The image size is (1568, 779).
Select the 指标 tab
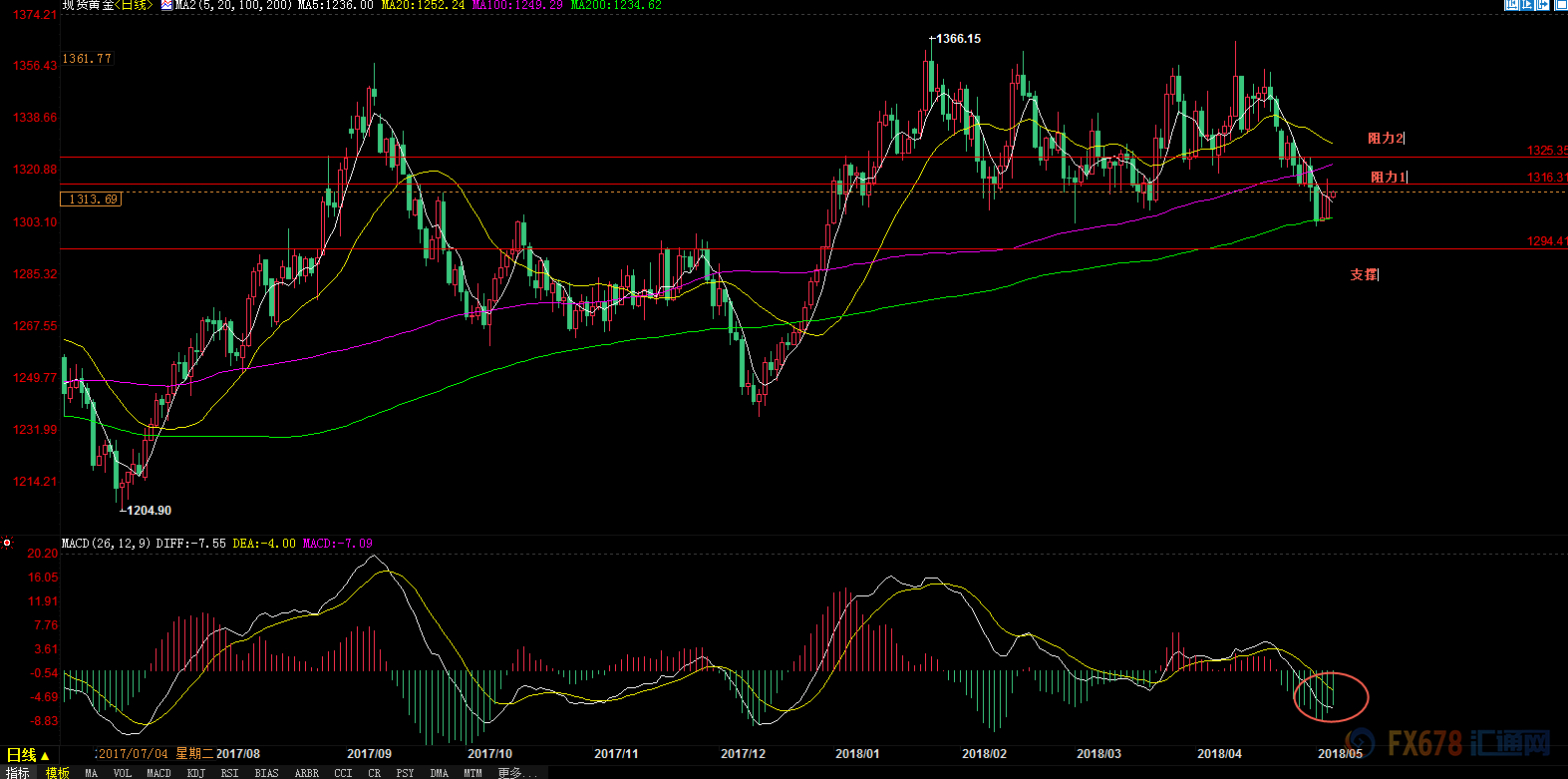[18, 773]
